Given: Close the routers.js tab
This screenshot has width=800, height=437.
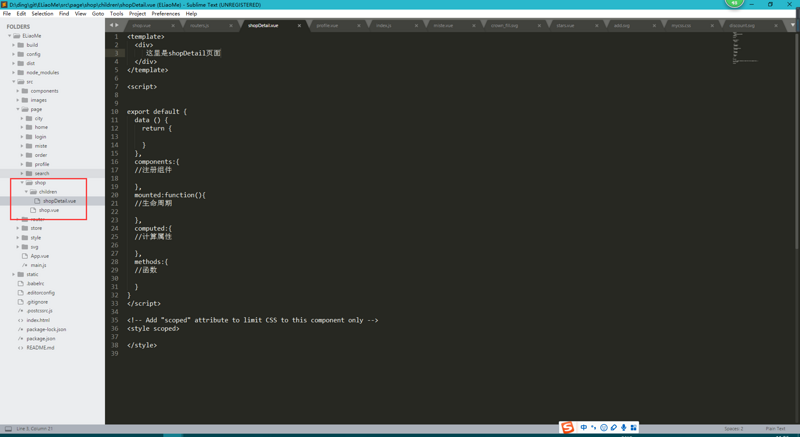Looking at the screenshot, I should [231, 25].
